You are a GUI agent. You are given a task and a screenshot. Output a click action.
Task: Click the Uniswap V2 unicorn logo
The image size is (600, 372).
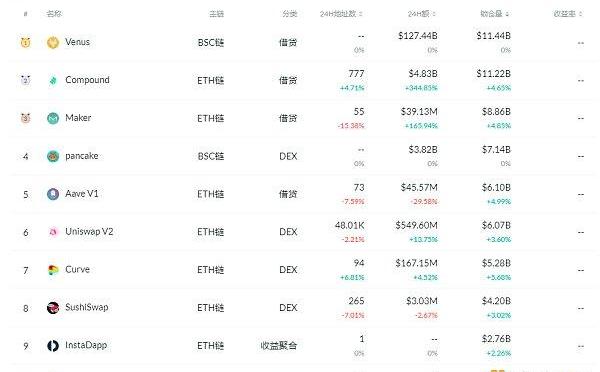(x=53, y=232)
